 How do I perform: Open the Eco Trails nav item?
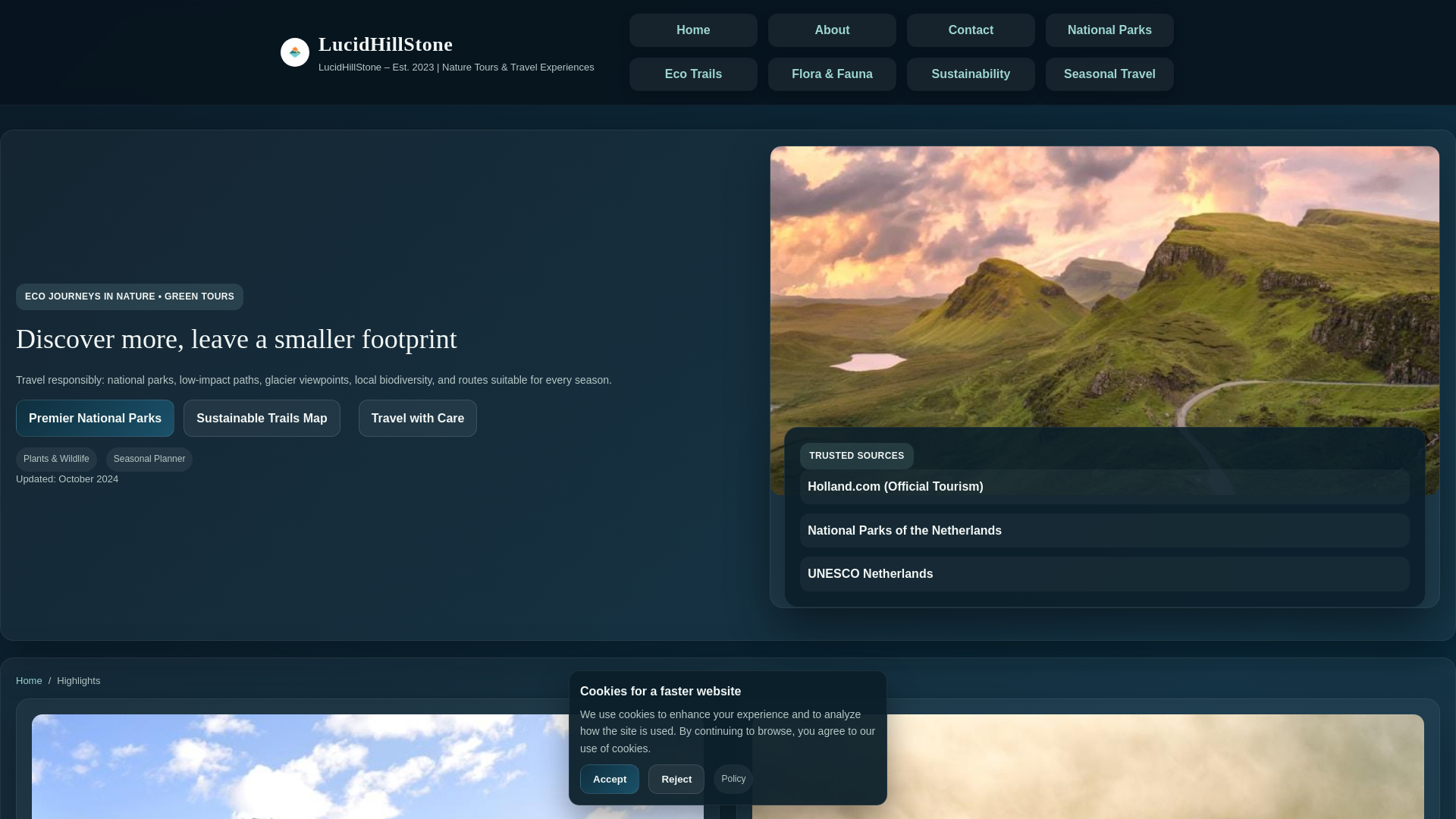click(693, 74)
